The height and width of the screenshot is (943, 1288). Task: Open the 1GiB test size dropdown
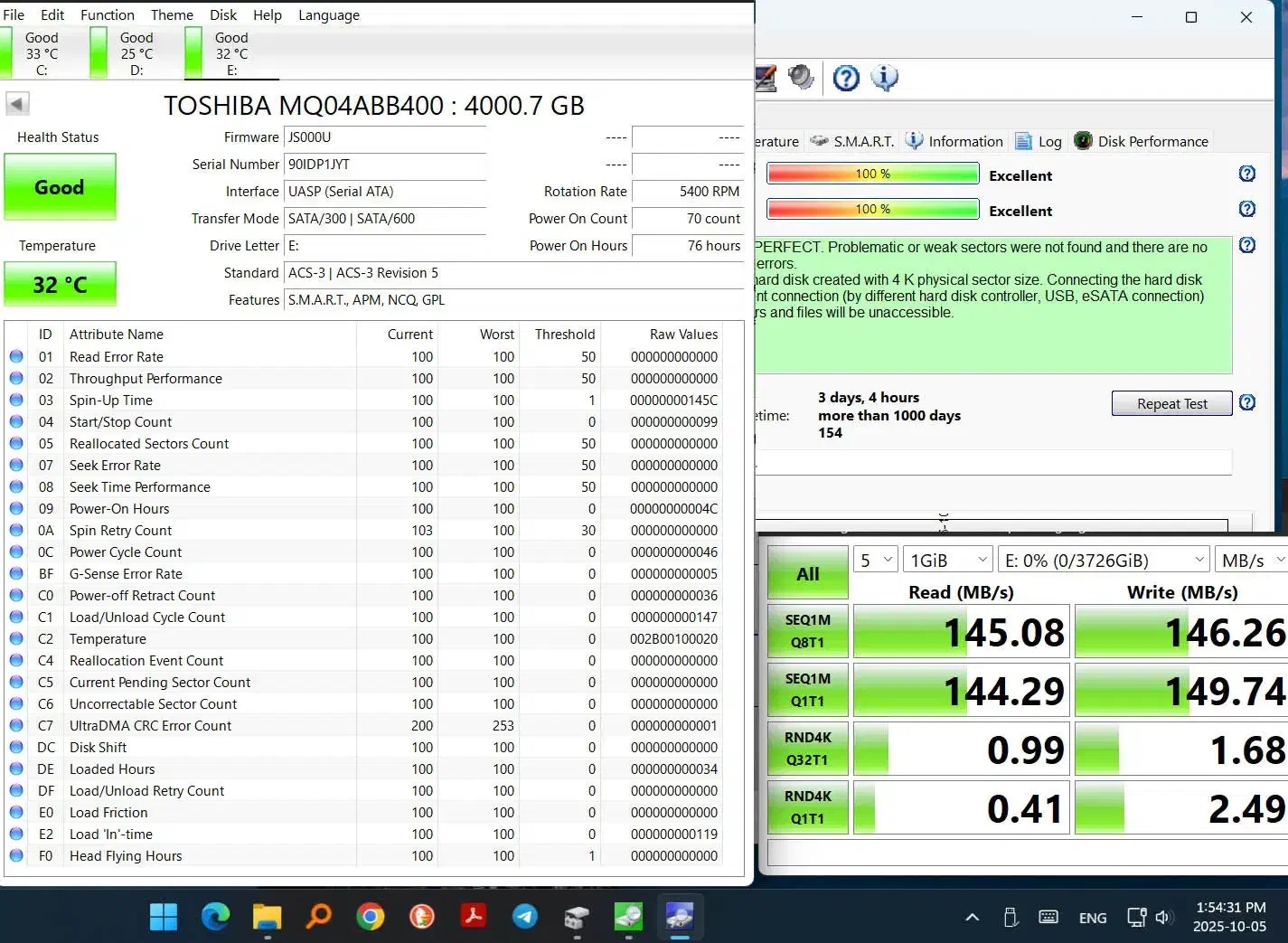(947, 561)
